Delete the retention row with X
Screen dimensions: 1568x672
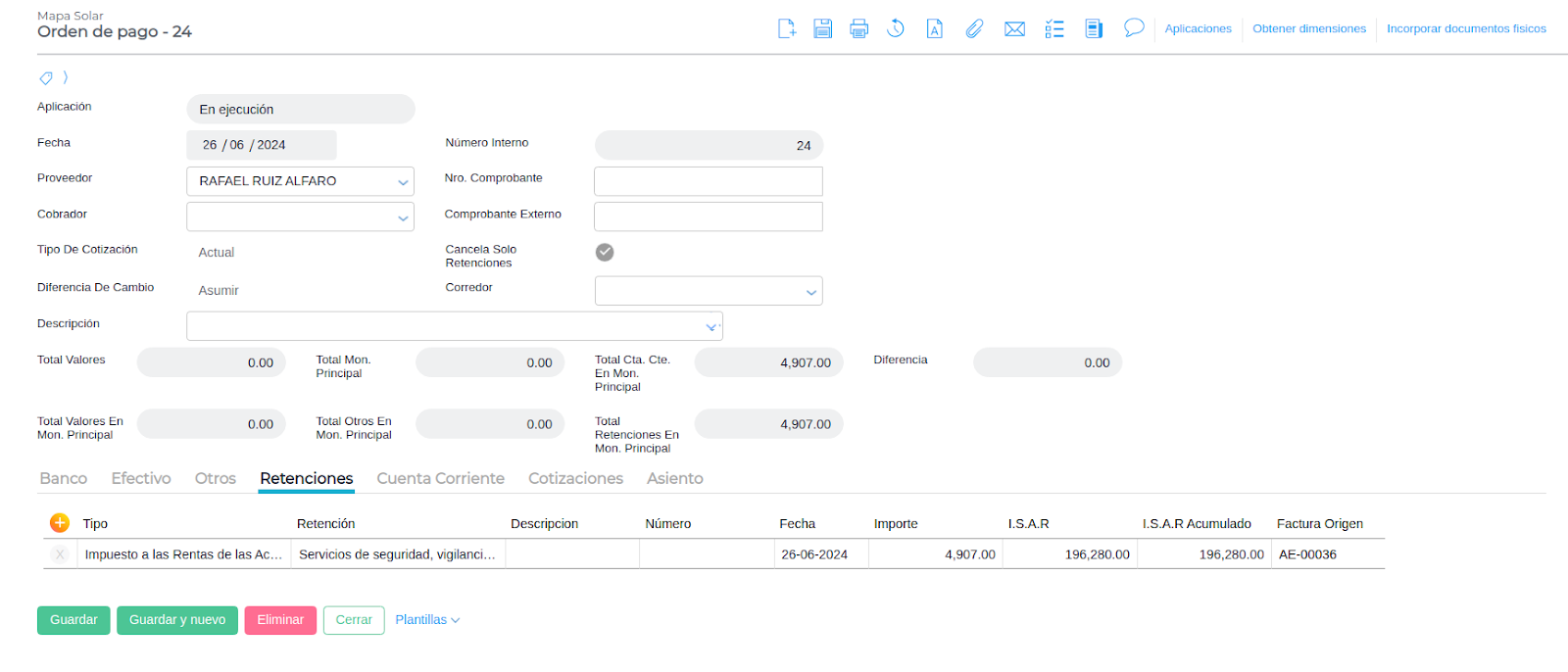[x=60, y=554]
